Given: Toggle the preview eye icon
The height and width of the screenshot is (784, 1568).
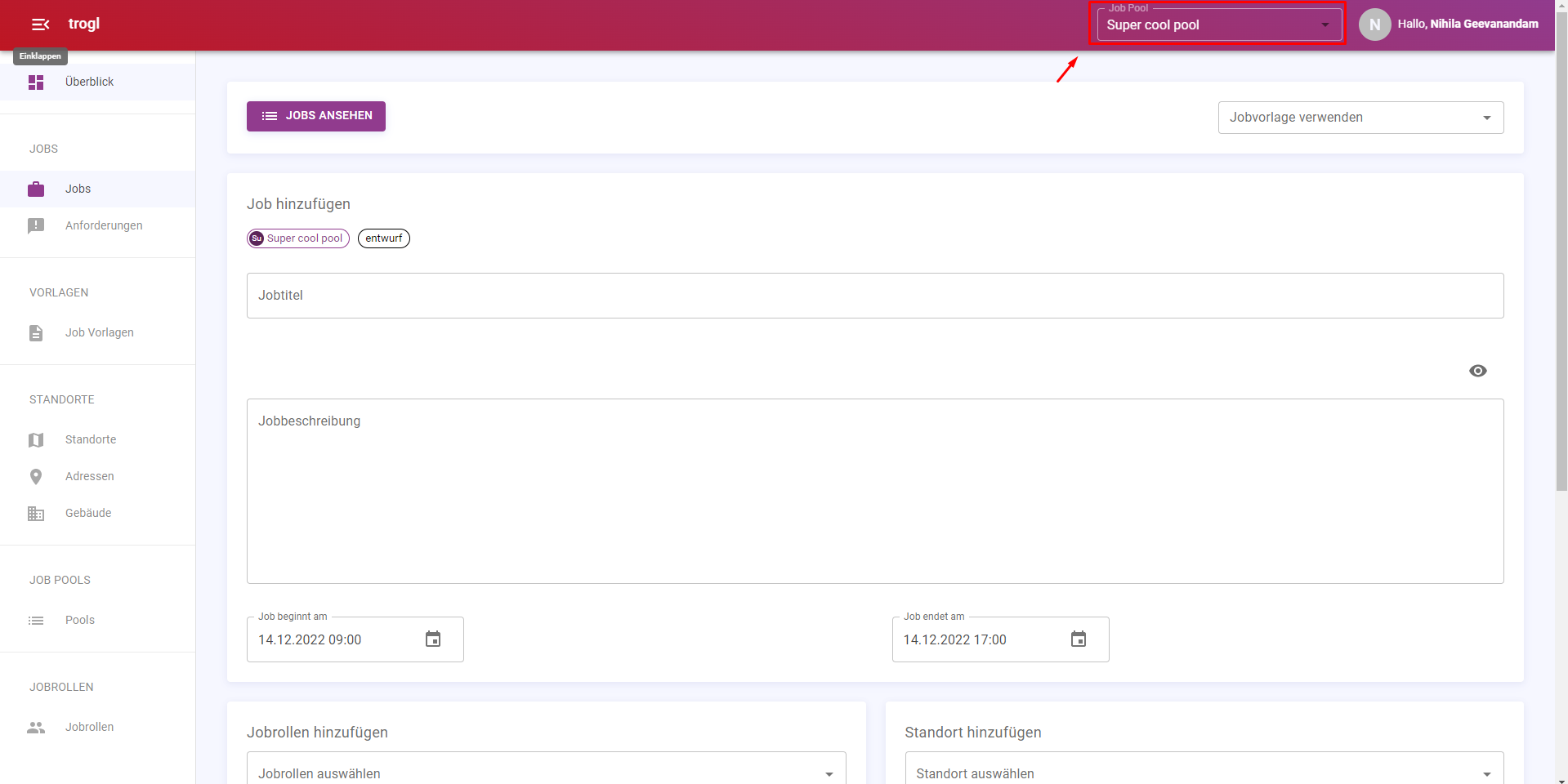Looking at the screenshot, I should point(1477,371).
